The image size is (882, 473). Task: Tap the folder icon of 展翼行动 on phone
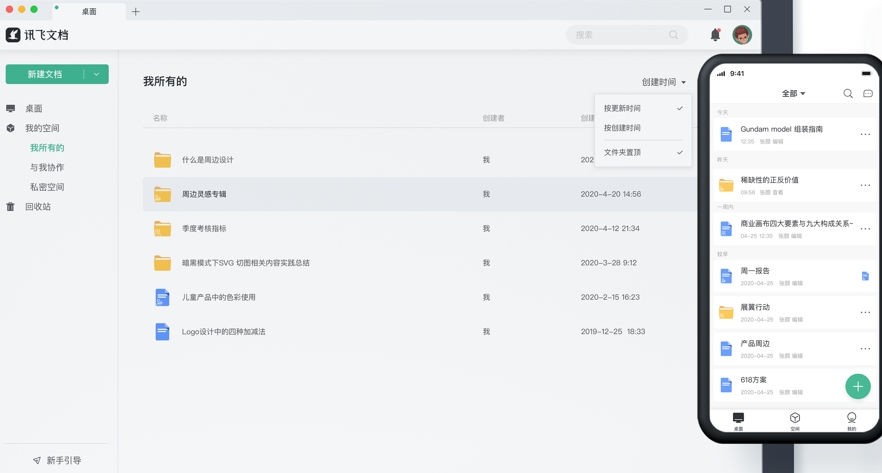point(726,312)
